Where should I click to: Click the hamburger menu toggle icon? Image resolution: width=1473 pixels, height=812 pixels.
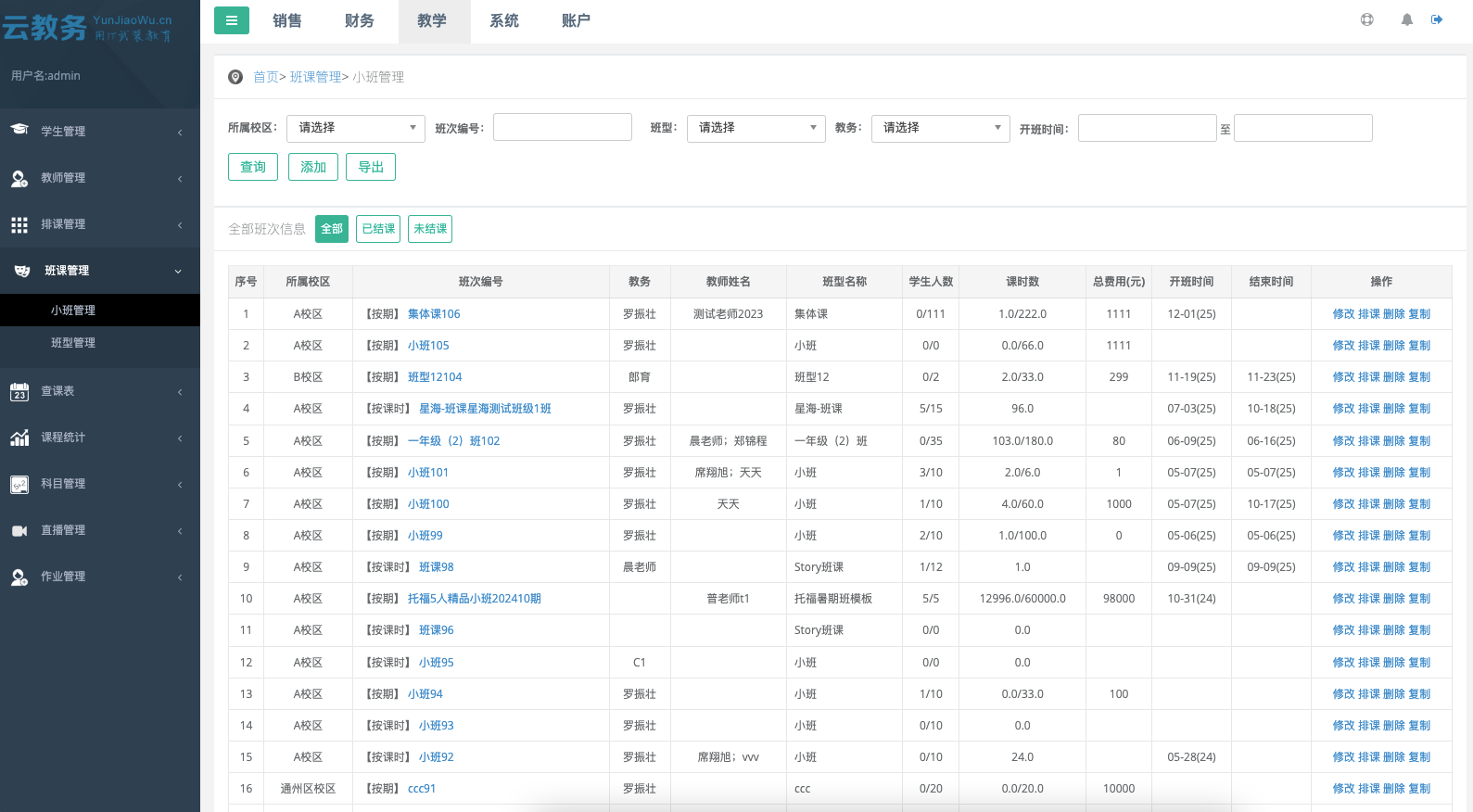click(x=231, y=20)
